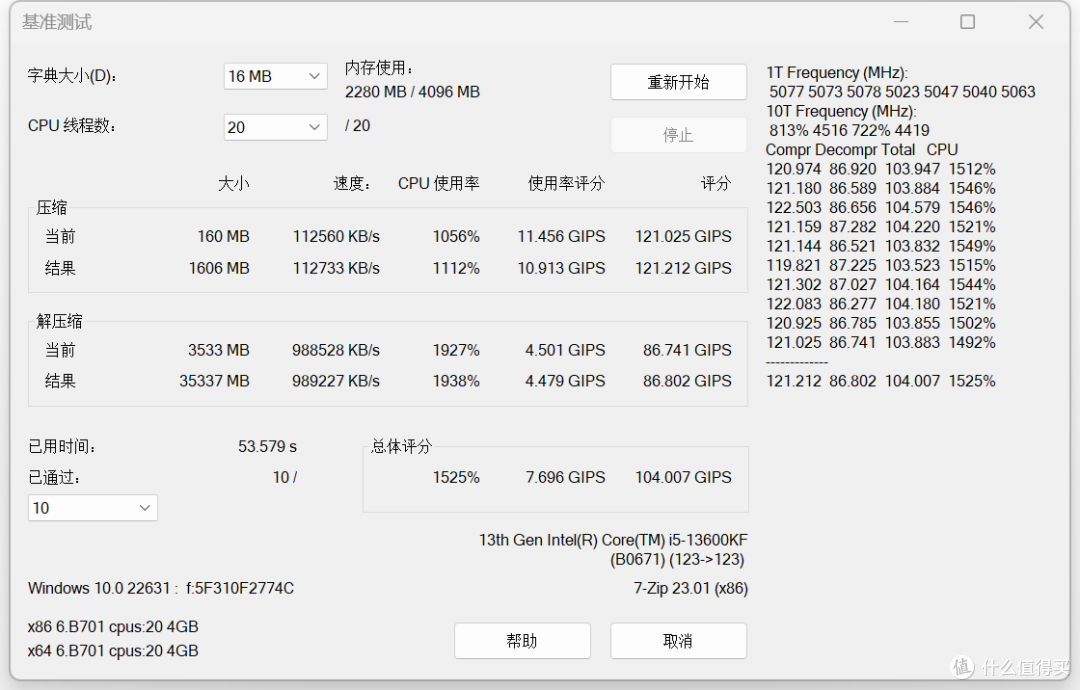1080x690 pixels.
Task: Click the 基准测试 title bar text
Action: coord(56,21)
